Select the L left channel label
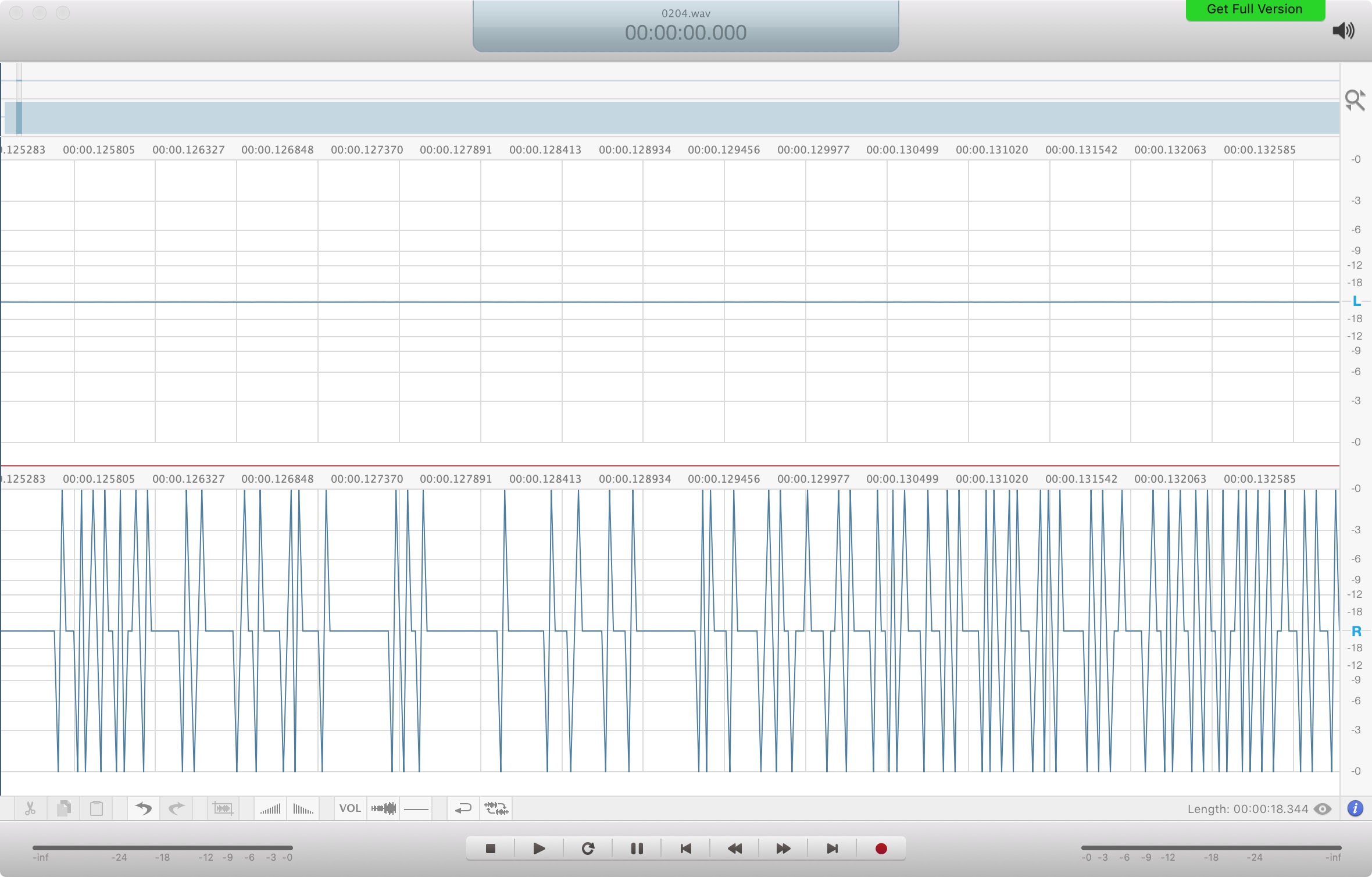The image size is (1372, 877). tap(1356, 301)
